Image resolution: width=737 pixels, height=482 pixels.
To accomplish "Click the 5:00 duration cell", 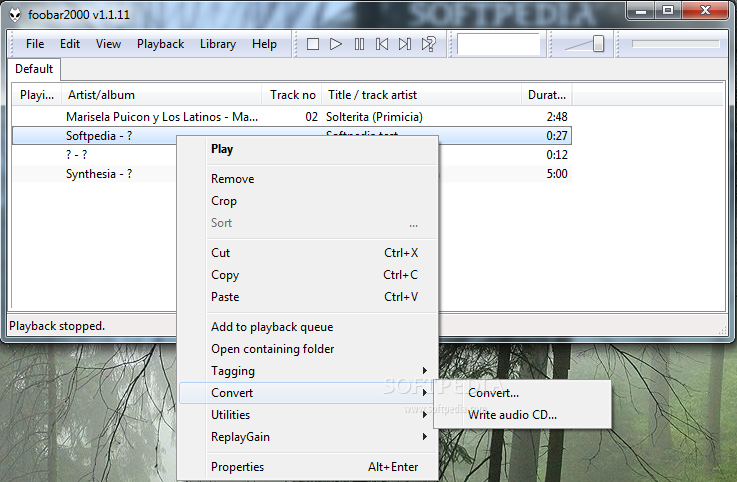I will pos(557,174).
